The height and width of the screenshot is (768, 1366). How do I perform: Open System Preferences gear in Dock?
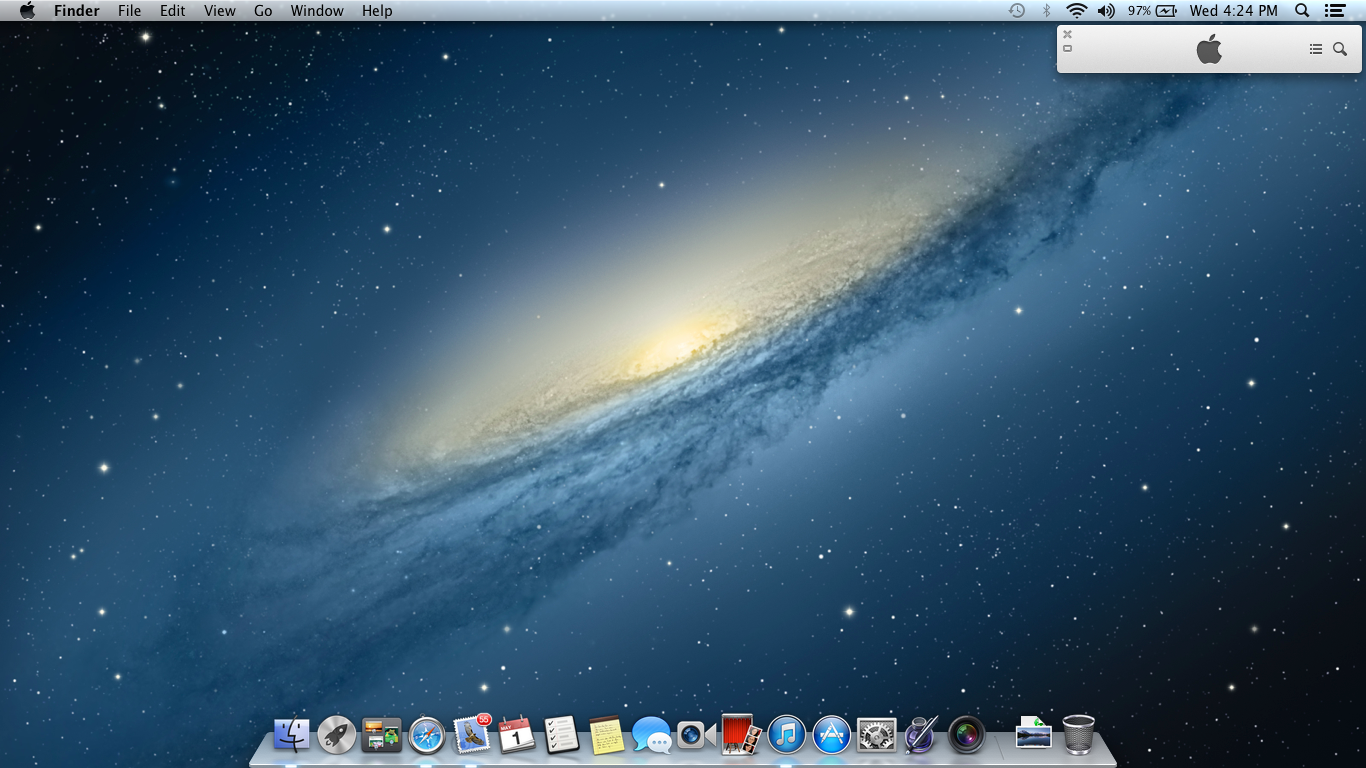pyautogui.click(x=877, y=736)
